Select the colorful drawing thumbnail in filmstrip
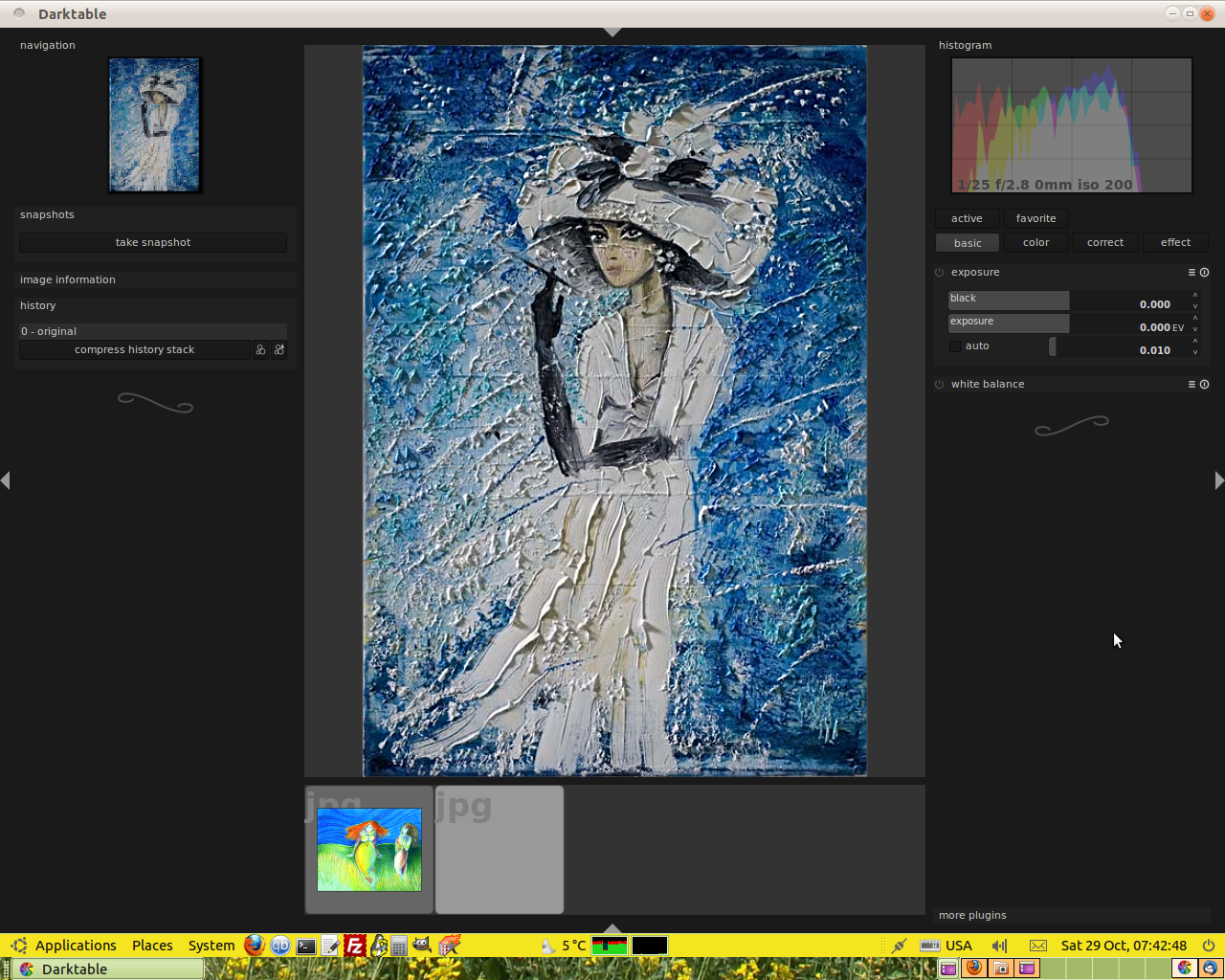1225x980 pixels. click(369, 850)
